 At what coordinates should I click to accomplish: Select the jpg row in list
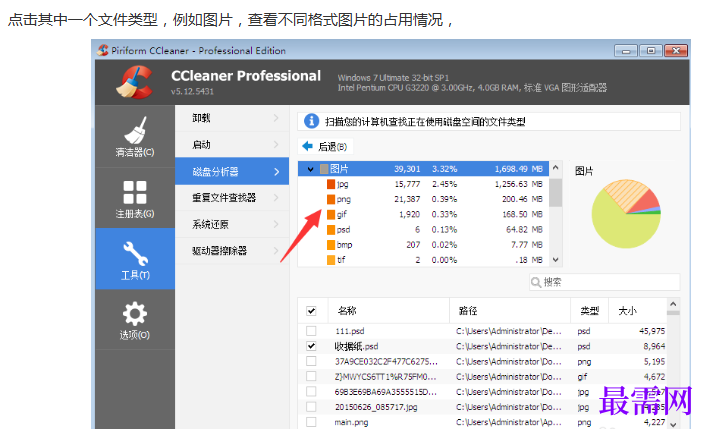coord(423,184)
